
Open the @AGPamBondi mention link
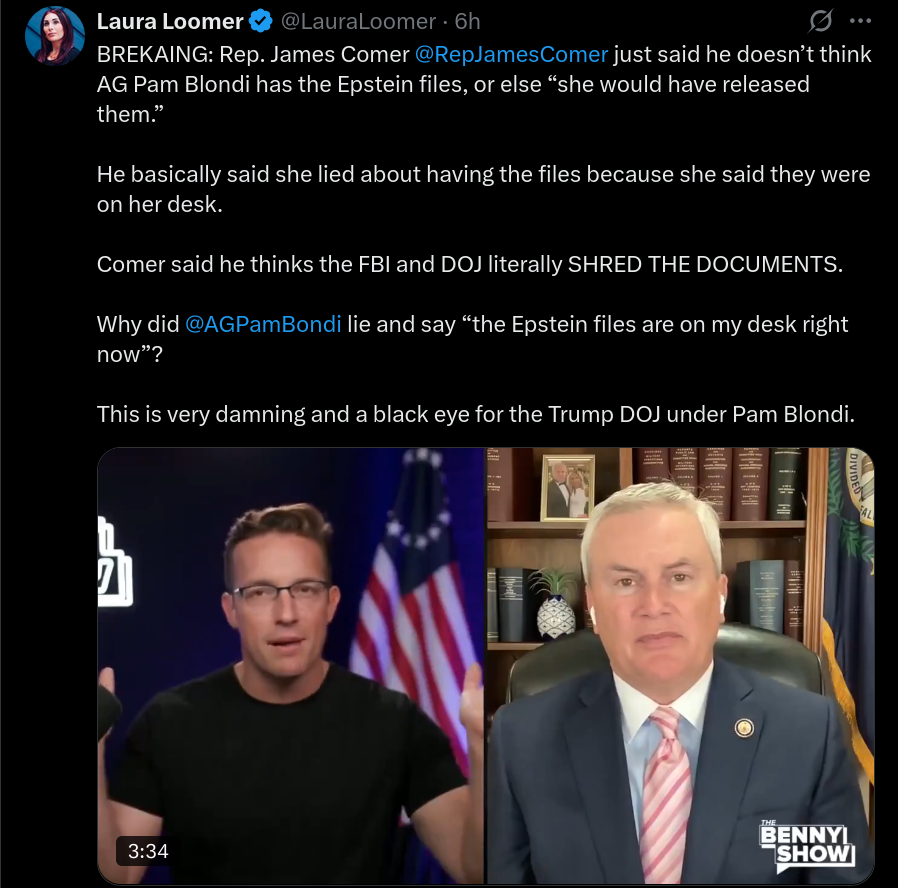[x=263, y=325]
